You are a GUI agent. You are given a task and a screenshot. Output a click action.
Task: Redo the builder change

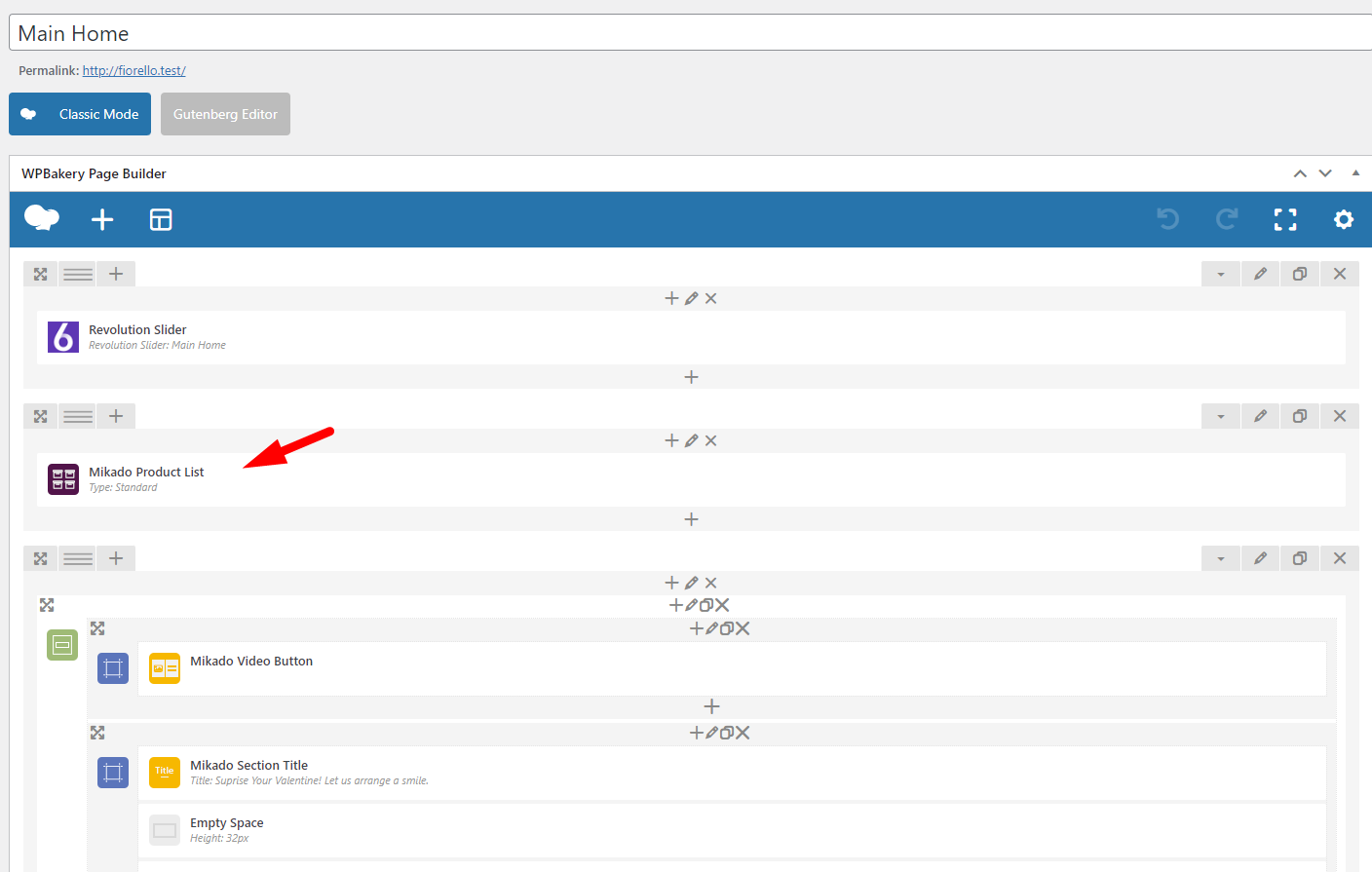1227,219
